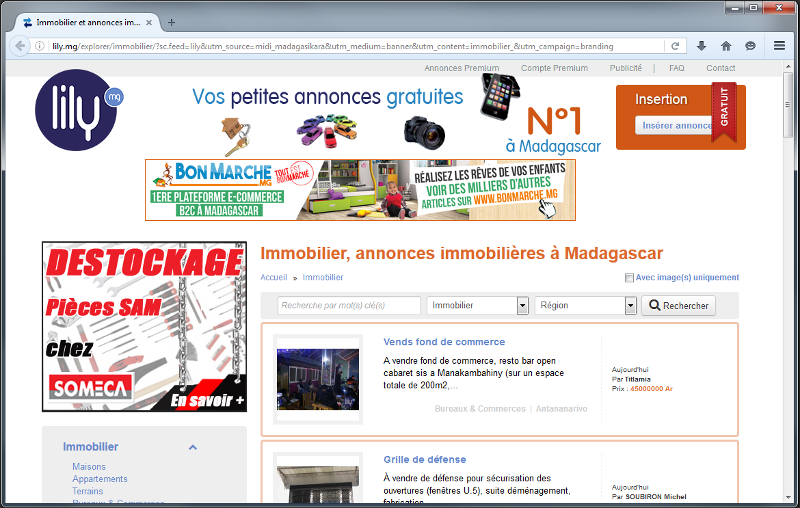The image size is (800, 508).
Task: Reload the page with the refresh icon
Action: (675, 46)
